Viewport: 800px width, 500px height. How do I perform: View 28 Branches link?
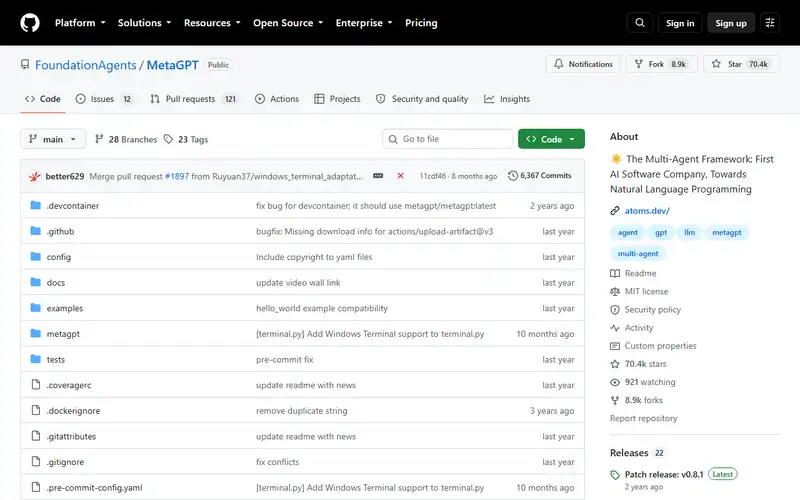point(126,139)
